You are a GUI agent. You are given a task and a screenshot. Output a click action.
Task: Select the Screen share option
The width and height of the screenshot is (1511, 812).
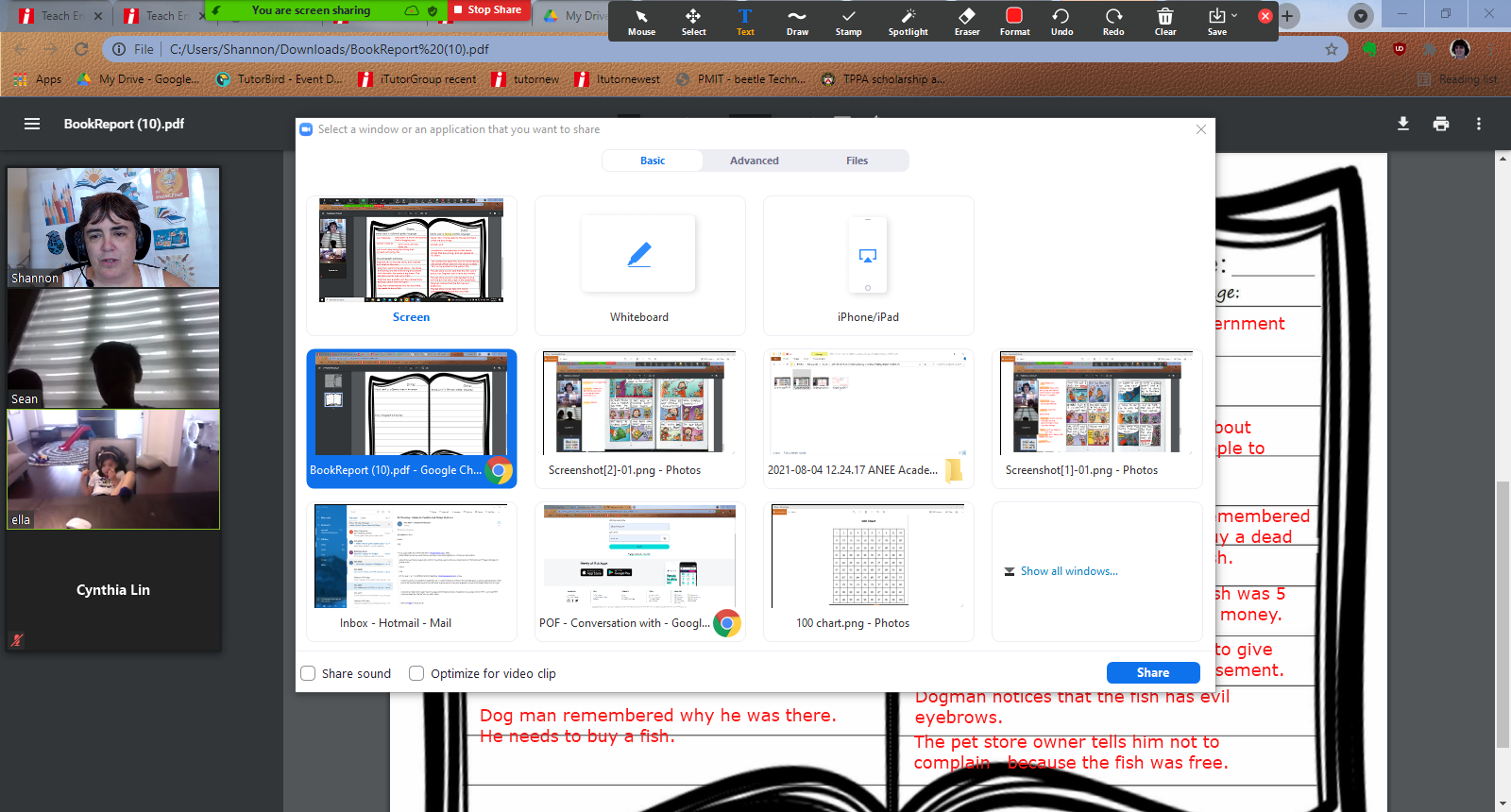tap(412, 265)
